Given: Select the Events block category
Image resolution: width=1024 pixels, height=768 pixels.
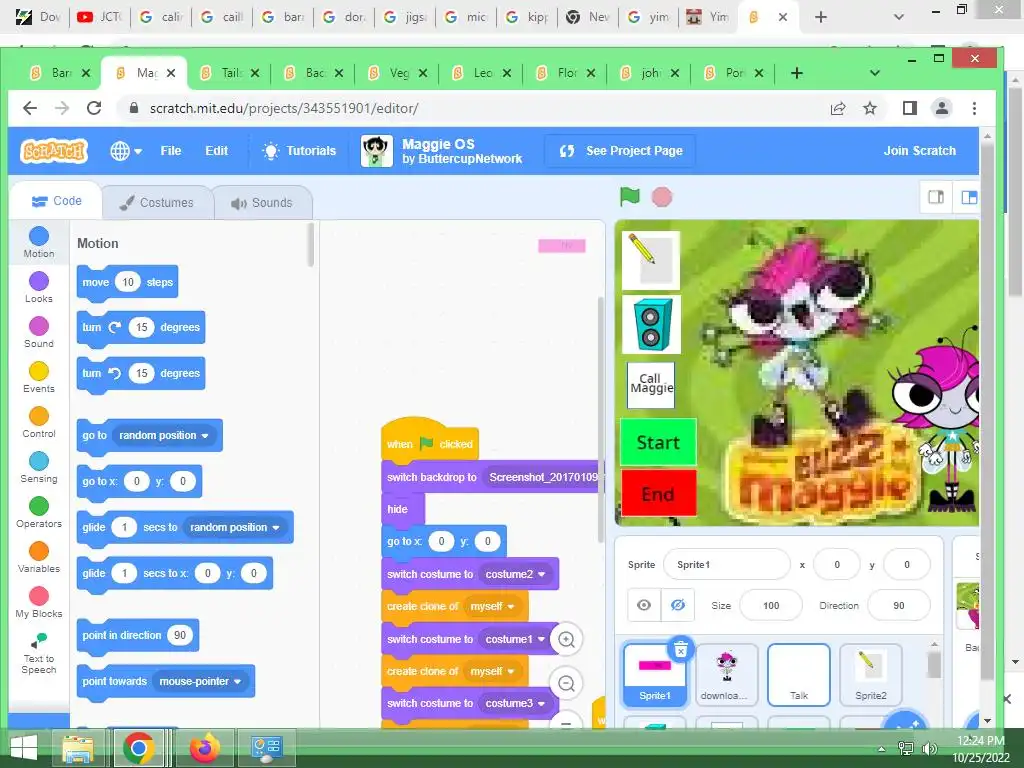Looking at the screenshot, I should [39, 377].
